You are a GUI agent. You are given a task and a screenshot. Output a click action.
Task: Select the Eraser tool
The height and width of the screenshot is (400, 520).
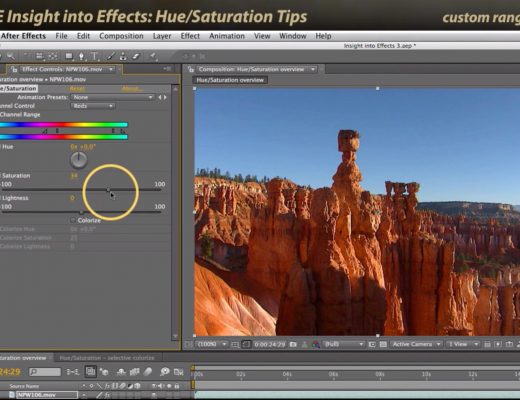(x=136, y=56)
